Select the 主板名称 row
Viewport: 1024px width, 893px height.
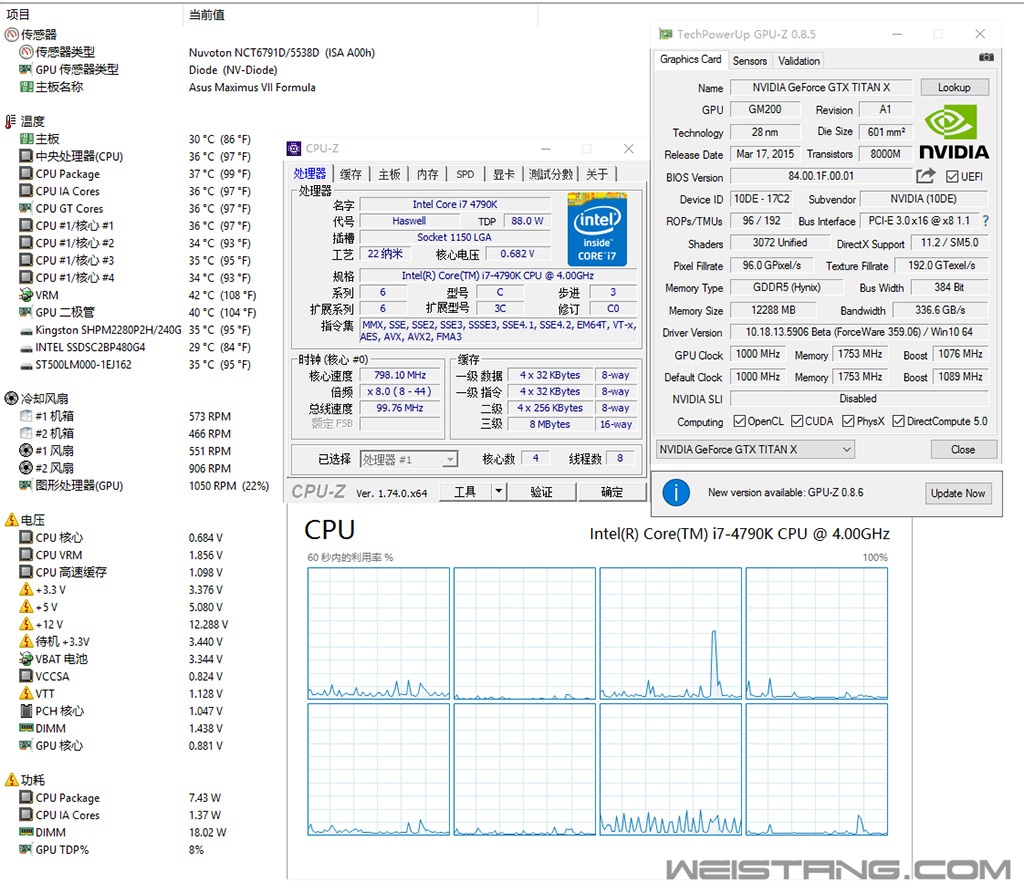(167, 87)
